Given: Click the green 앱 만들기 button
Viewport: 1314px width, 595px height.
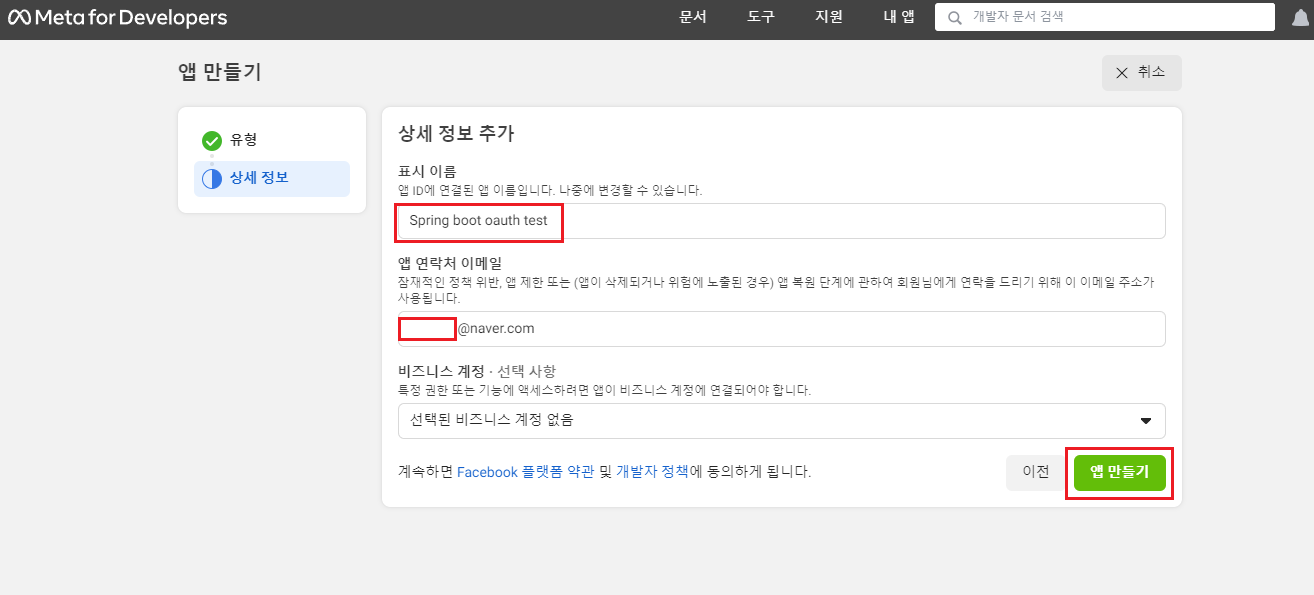Looking at the screenshot, I should click(x=1120, y=472).
